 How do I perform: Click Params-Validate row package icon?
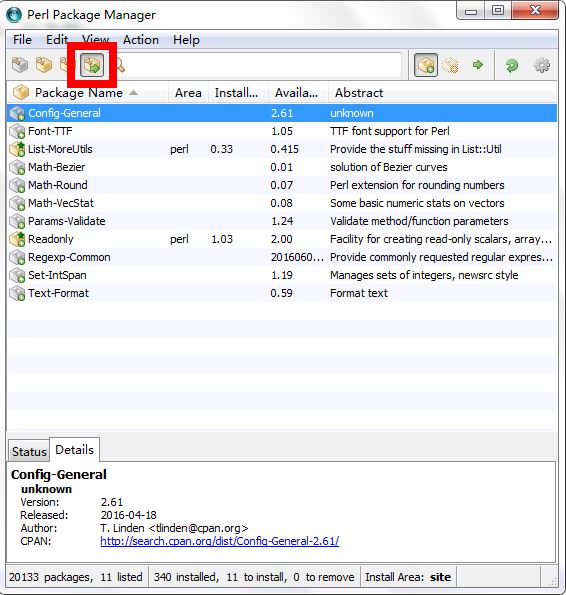17,221
